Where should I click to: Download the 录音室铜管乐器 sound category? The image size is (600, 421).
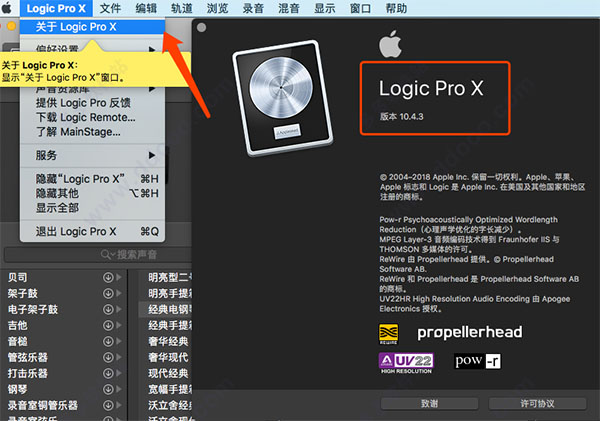click(x=108, y=405)
